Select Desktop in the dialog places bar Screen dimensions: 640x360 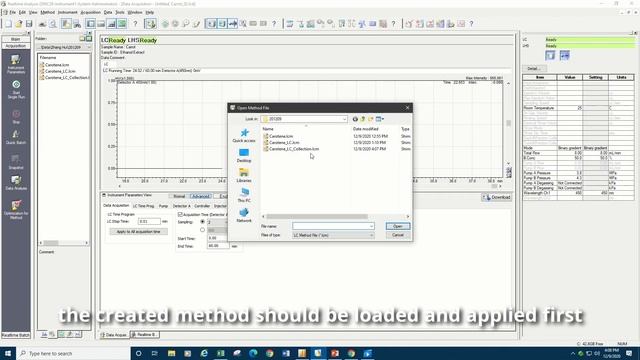(x=244, y=156)
